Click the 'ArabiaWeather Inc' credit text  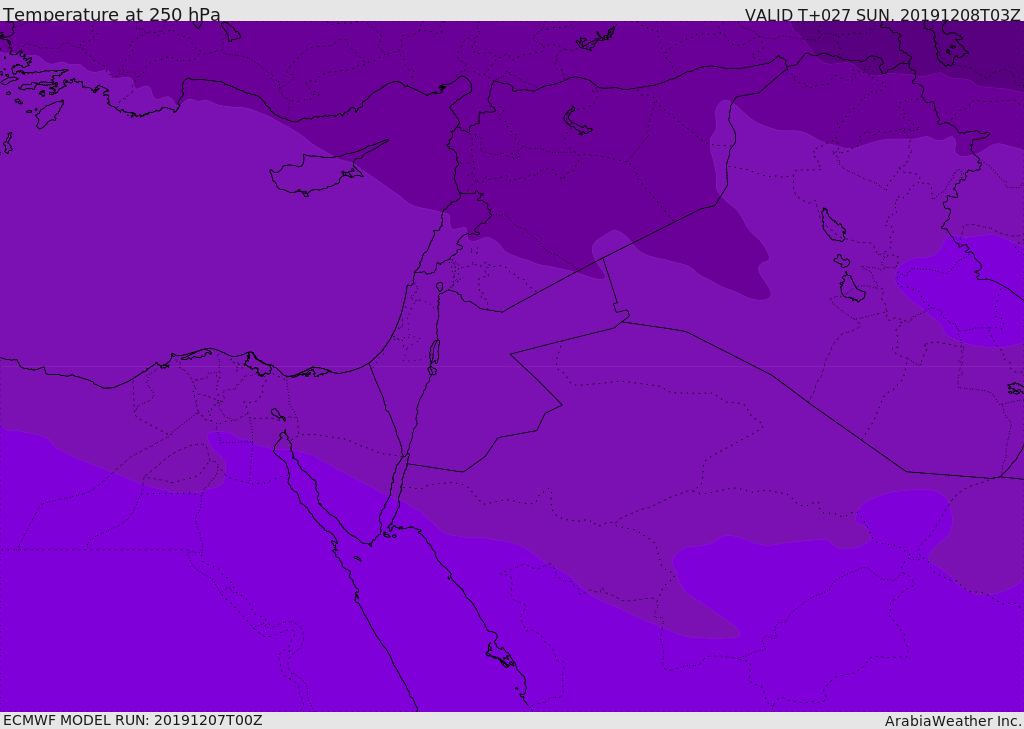click(953, 721)
